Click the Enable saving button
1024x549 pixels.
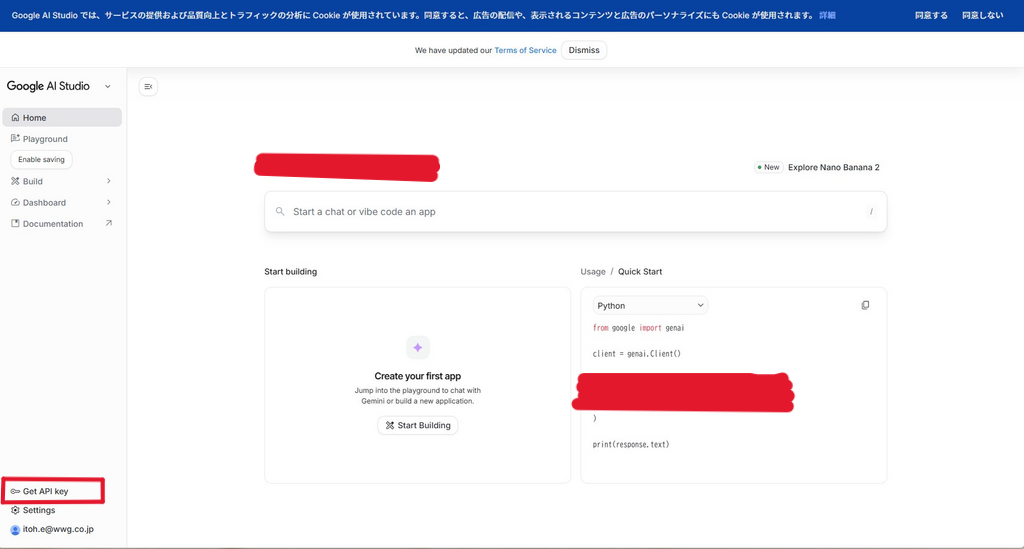(x=41, y=160)
